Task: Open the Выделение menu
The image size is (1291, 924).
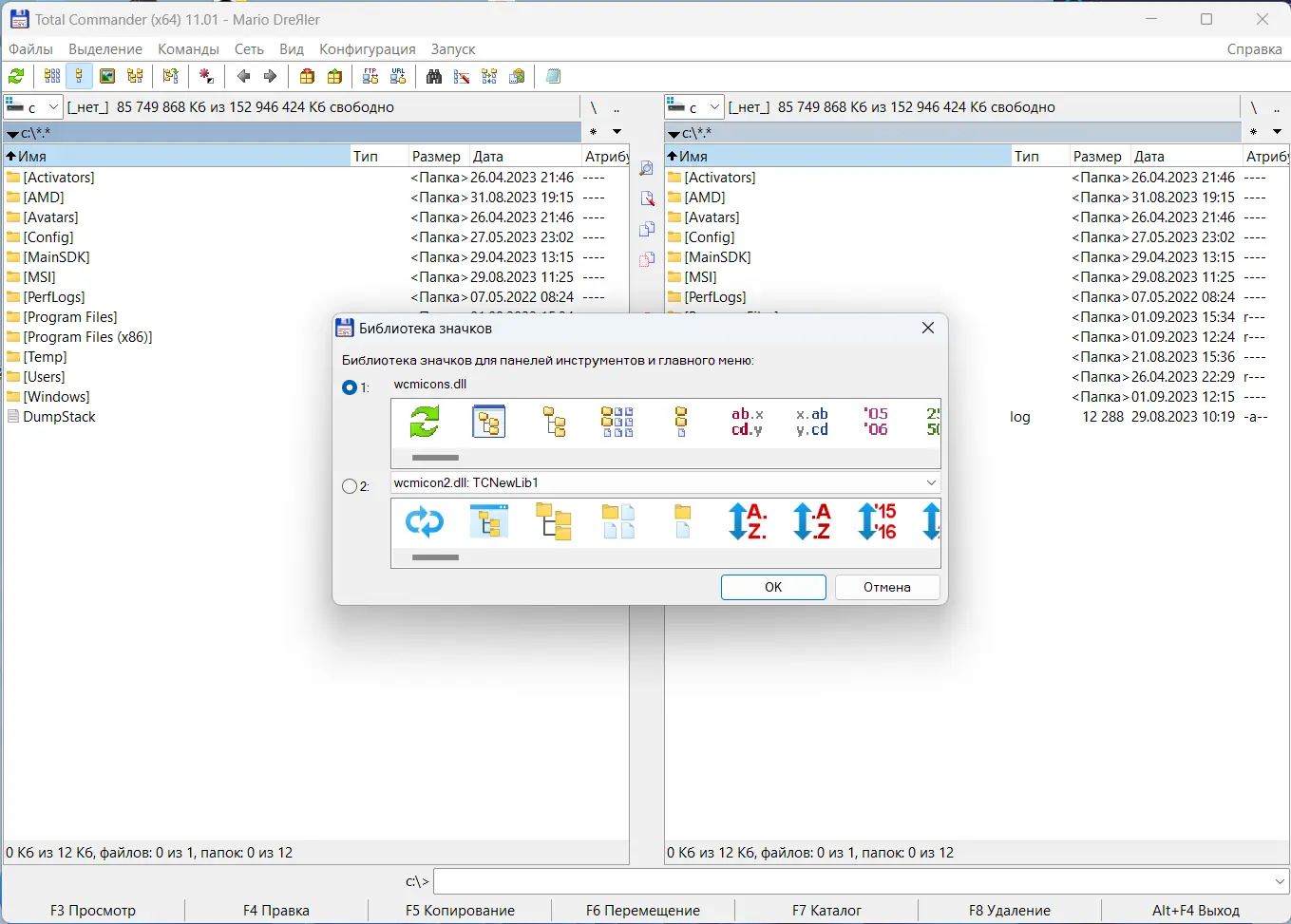Action: [x=105, y=49]
